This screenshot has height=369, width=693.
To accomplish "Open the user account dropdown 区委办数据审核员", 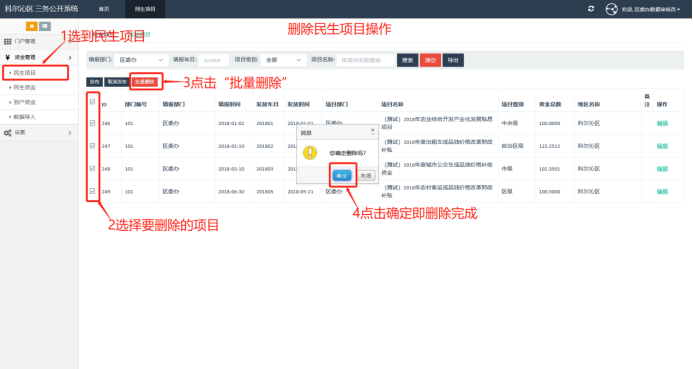I will click(651, 9).
